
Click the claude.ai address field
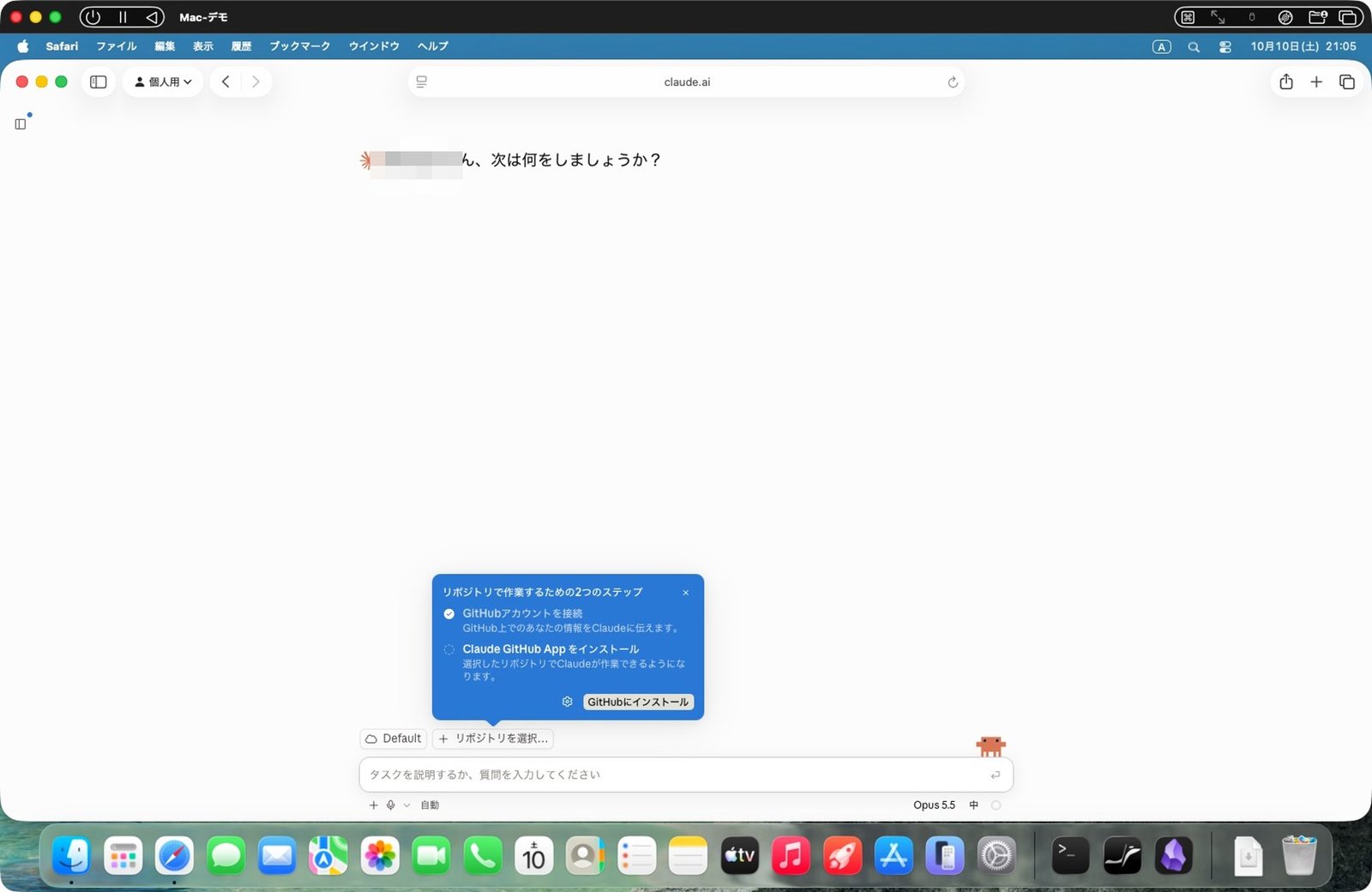point(687,81)
